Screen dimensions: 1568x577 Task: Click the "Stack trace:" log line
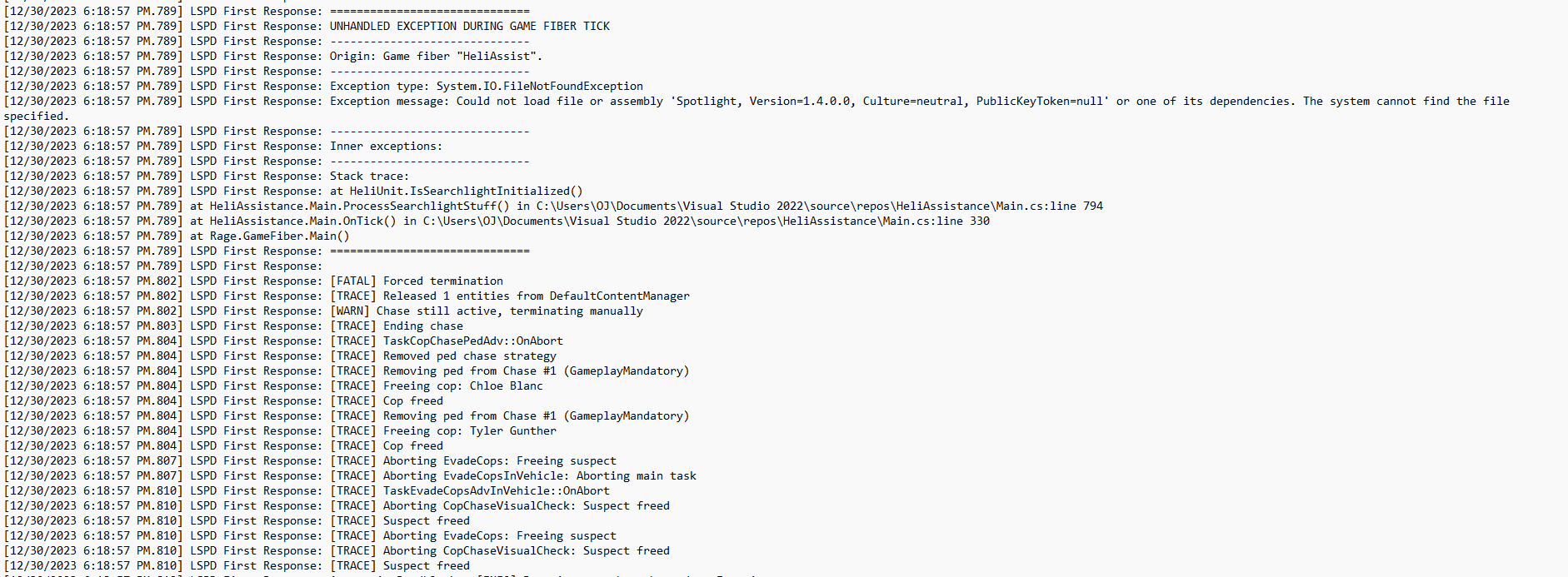[x=369, y=176]
